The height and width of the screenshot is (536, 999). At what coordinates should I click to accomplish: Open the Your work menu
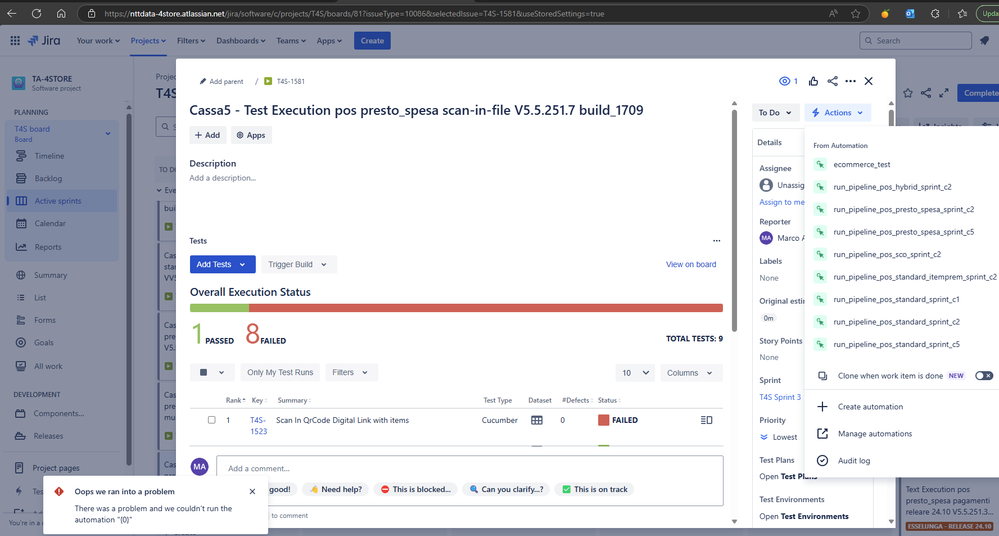coord(98,40)
